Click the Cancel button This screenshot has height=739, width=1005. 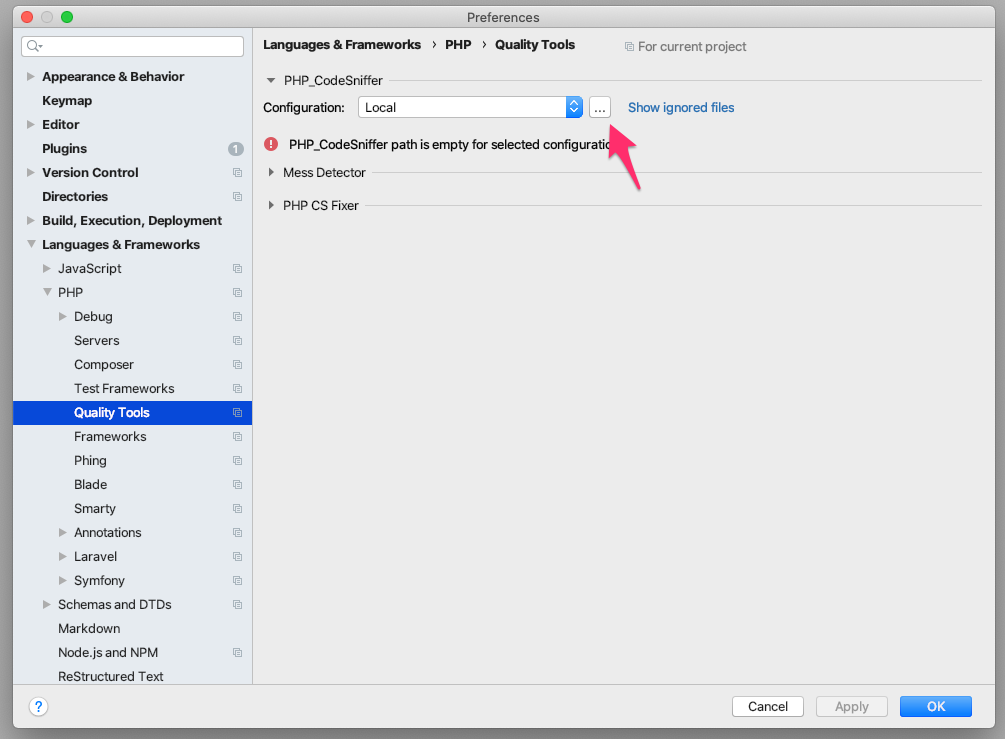coord(767,706)
